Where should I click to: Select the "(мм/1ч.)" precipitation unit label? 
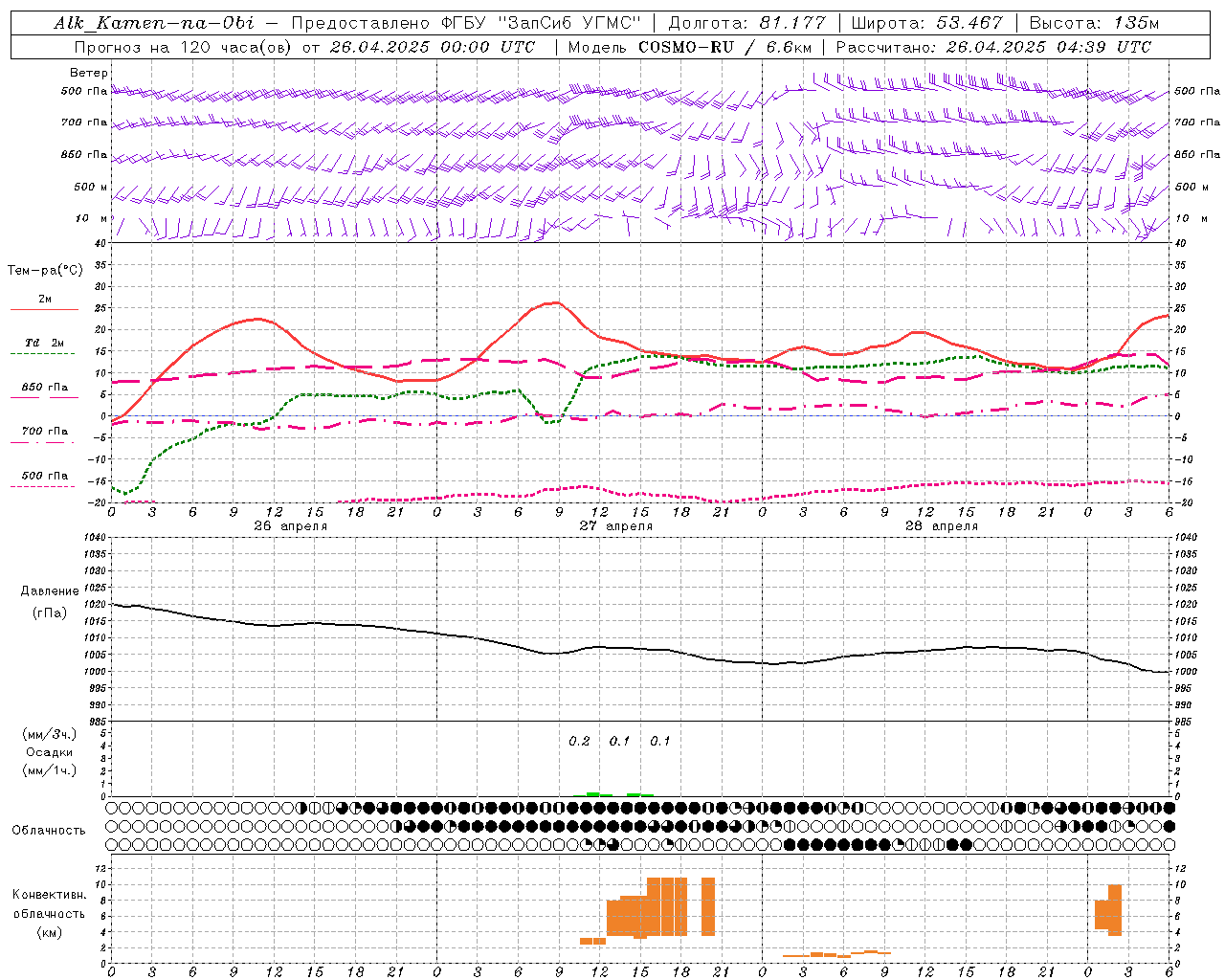click(x=50, y=770)
